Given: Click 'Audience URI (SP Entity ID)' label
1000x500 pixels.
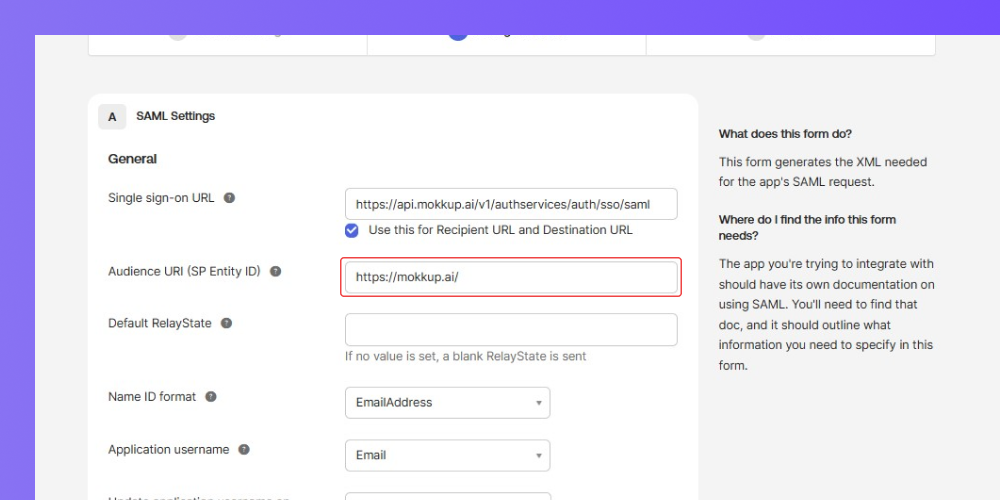Looking at the screenshot, I should click(184, 271).
